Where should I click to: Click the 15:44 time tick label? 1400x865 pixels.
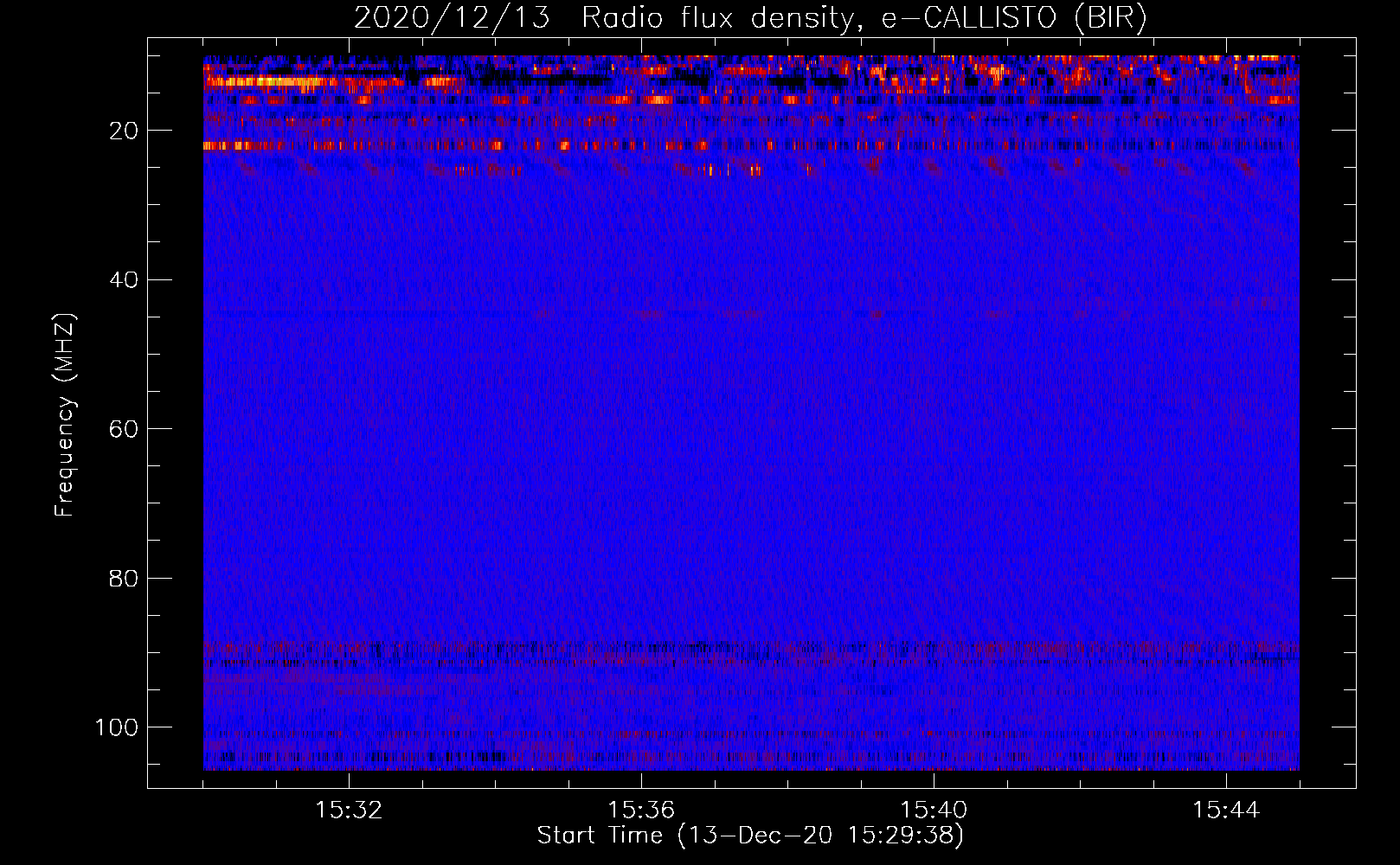[1226, 811]
